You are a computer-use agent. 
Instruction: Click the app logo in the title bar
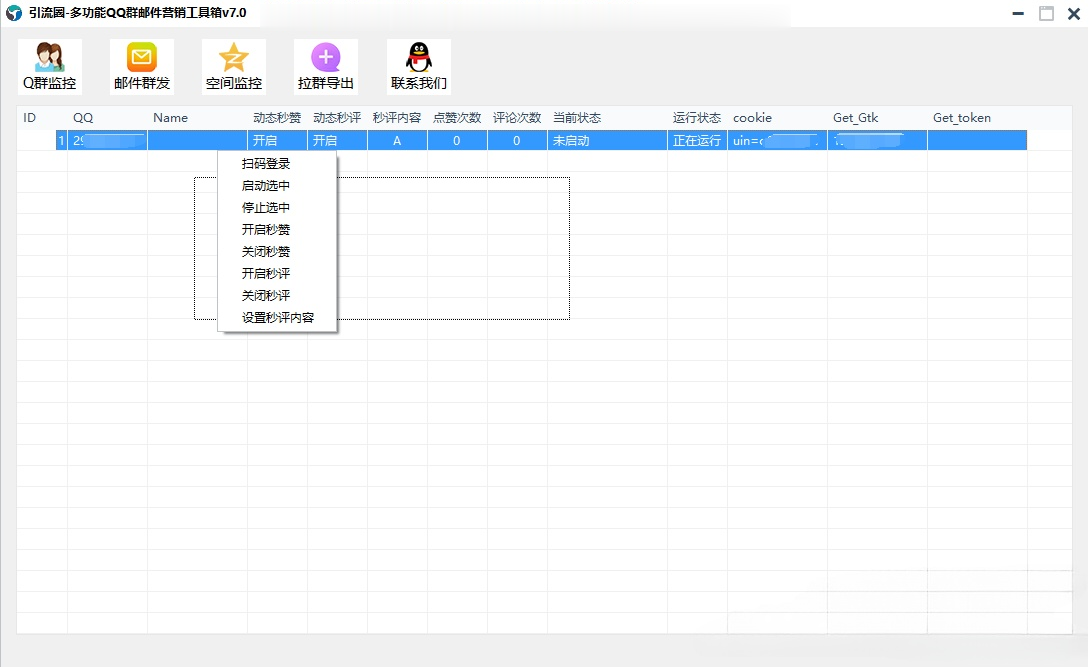[x=14, y=14]
